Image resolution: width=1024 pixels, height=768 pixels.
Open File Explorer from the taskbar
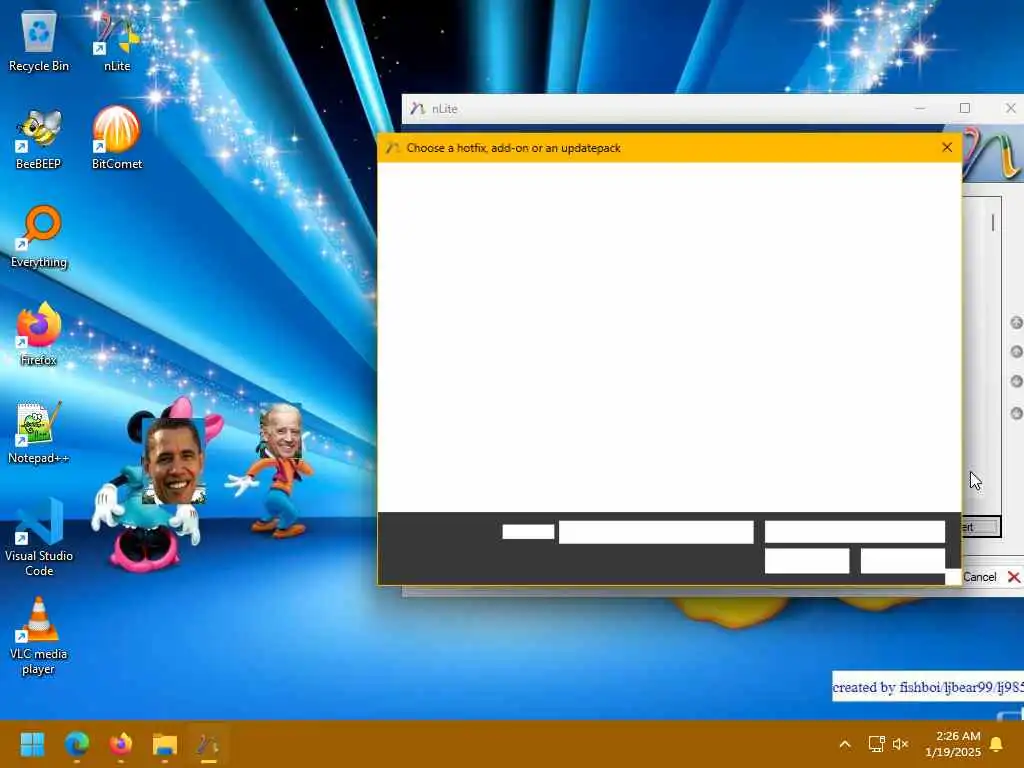coord(165,744)
